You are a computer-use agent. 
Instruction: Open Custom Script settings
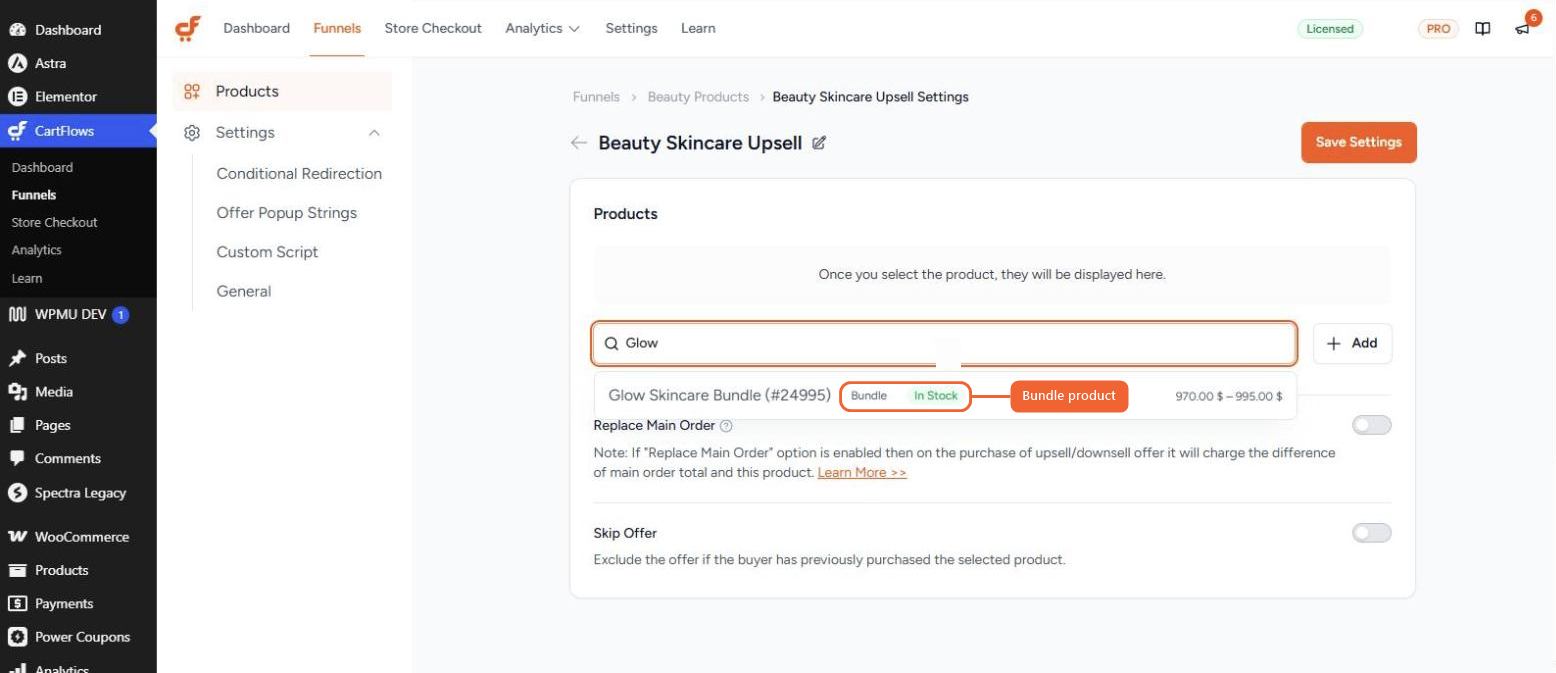coord(267,252)
